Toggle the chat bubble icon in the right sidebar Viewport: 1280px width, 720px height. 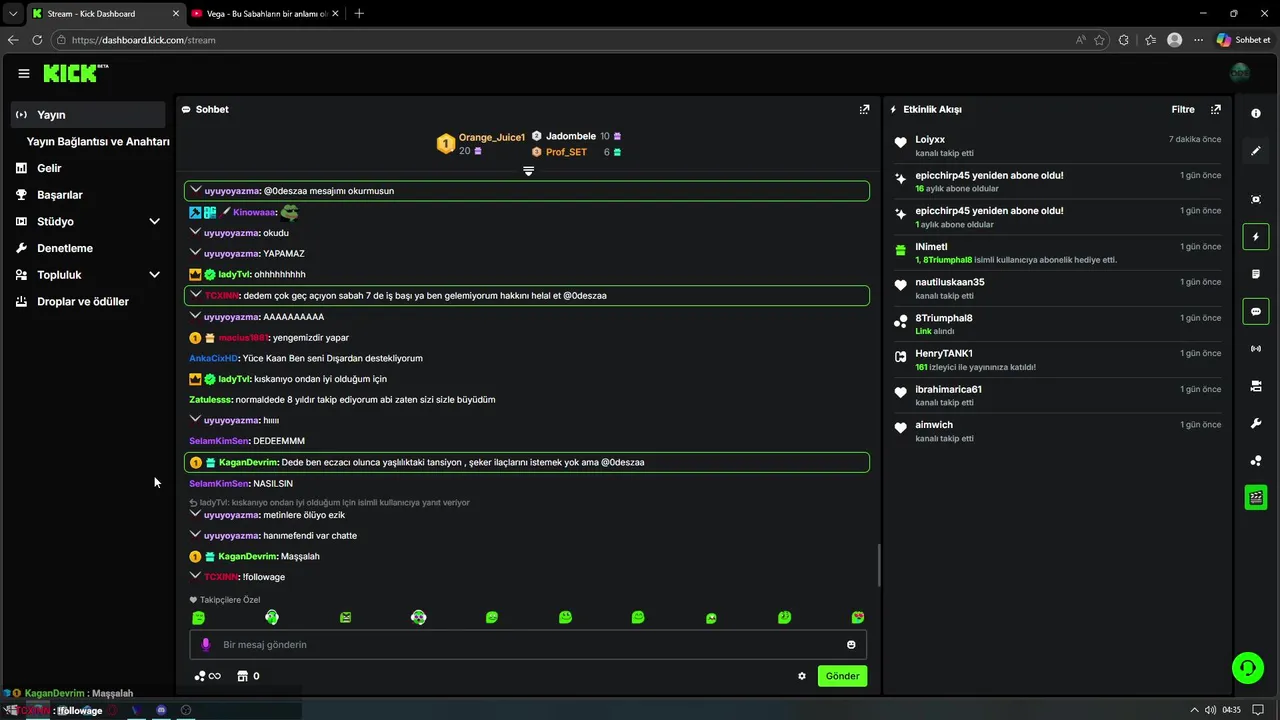[x=1256, y=311]
